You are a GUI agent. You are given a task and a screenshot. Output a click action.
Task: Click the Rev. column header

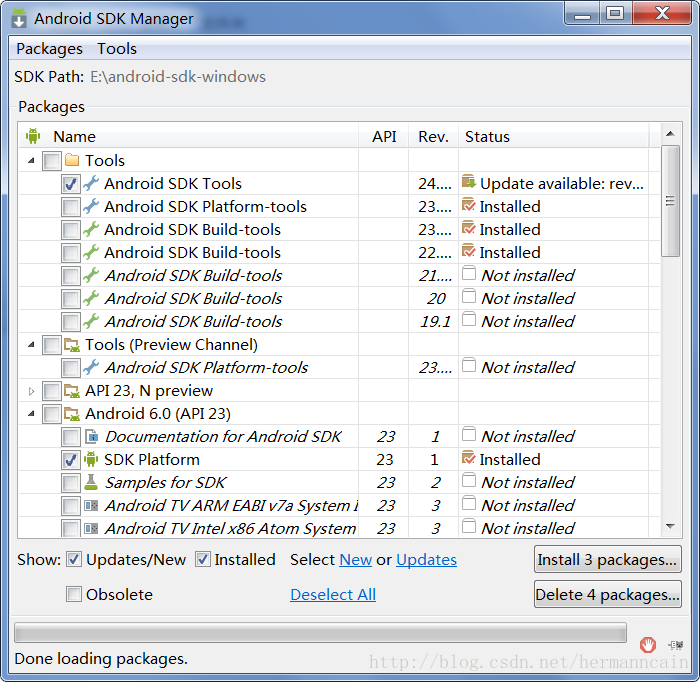click(433, 136)
